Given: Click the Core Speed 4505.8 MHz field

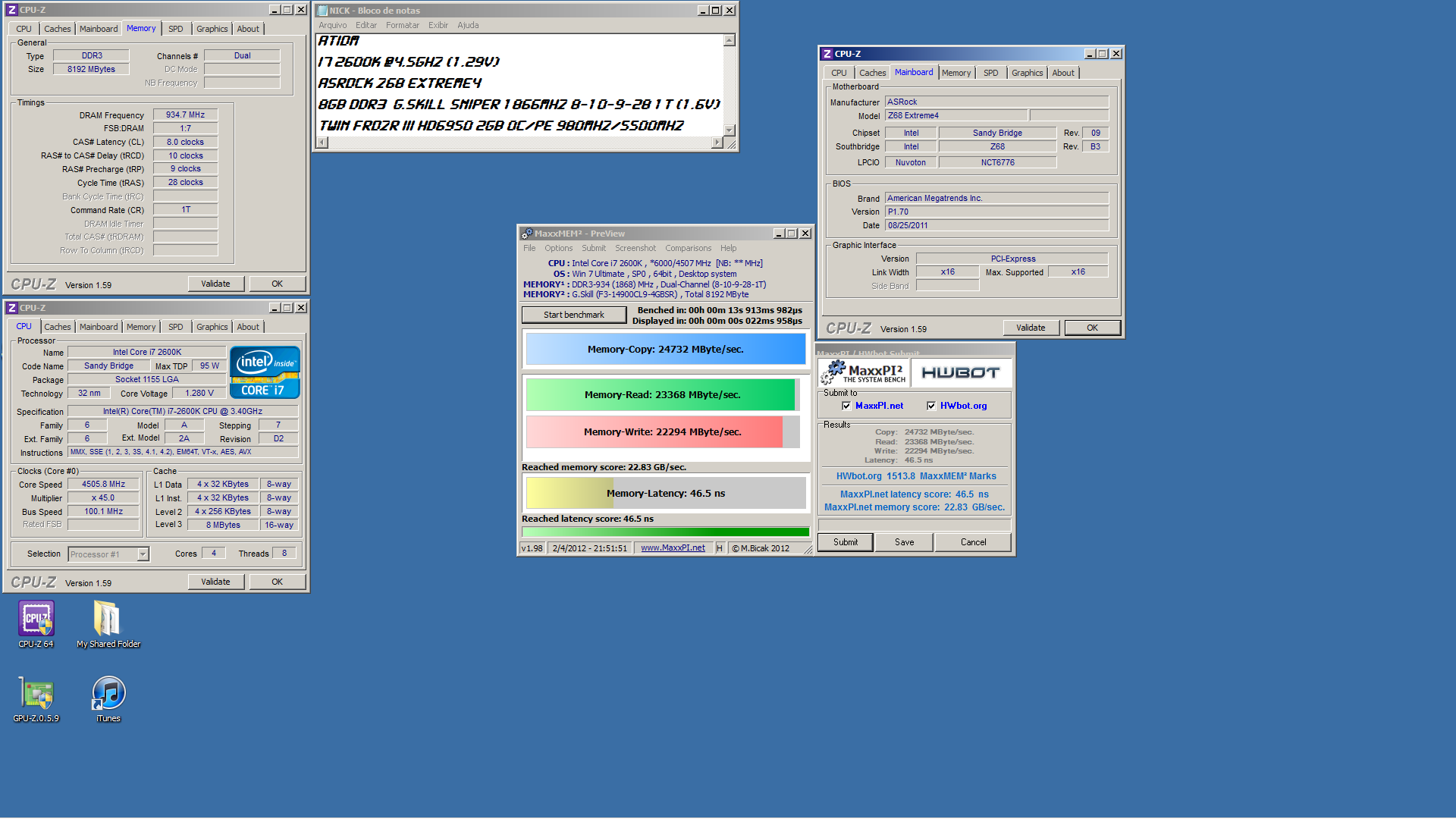Looking at the screenshot, I should point(103,484).
